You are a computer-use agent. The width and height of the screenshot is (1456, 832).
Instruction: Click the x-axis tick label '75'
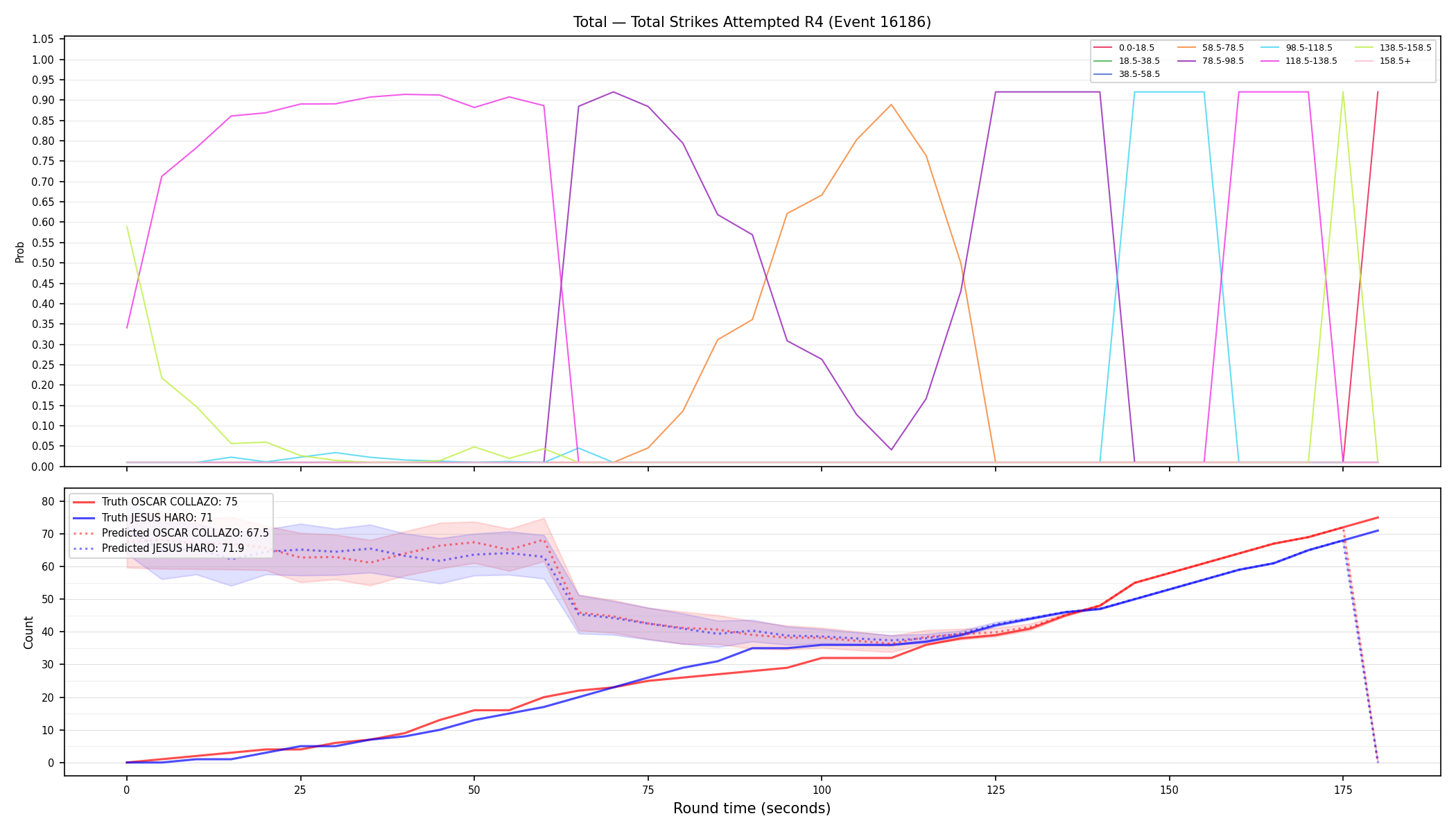[x=648, y=790]
